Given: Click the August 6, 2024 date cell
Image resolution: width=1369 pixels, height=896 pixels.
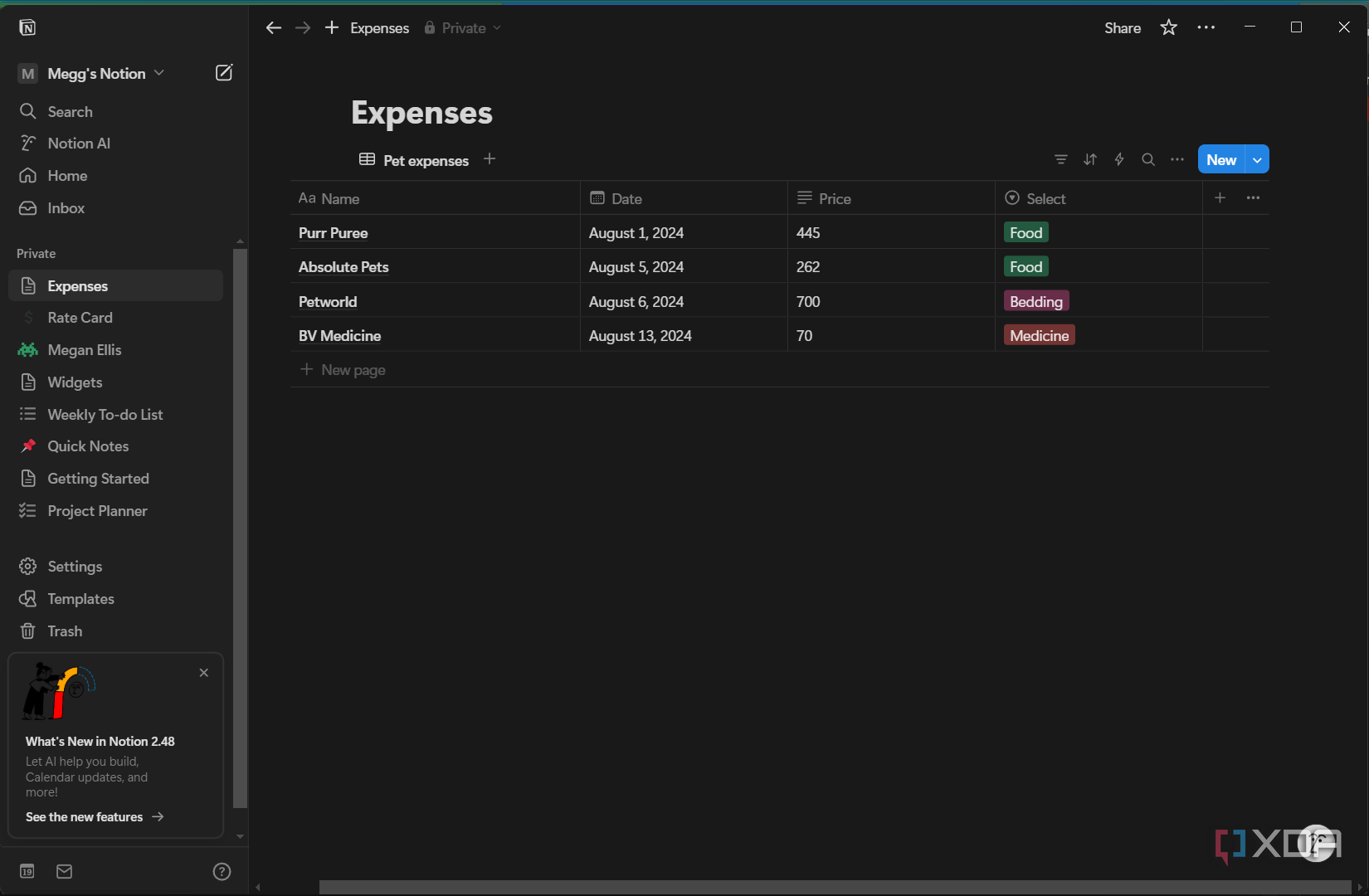Looking at the screenshot, I should click(684, 301).
